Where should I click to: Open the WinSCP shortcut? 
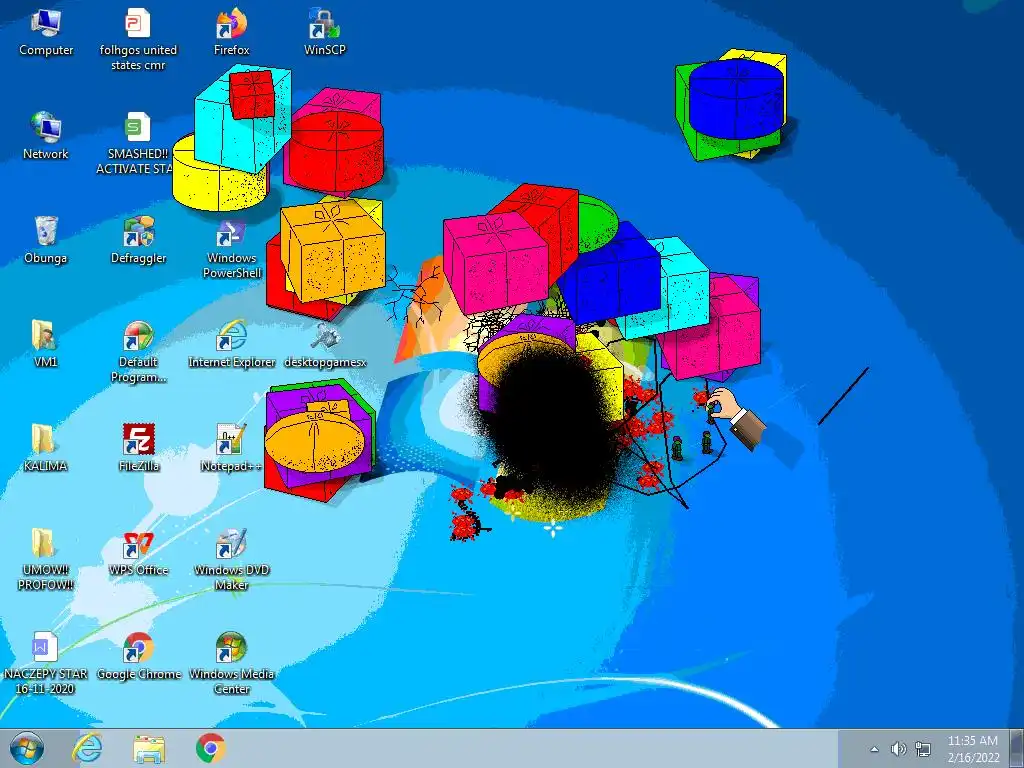325,33
